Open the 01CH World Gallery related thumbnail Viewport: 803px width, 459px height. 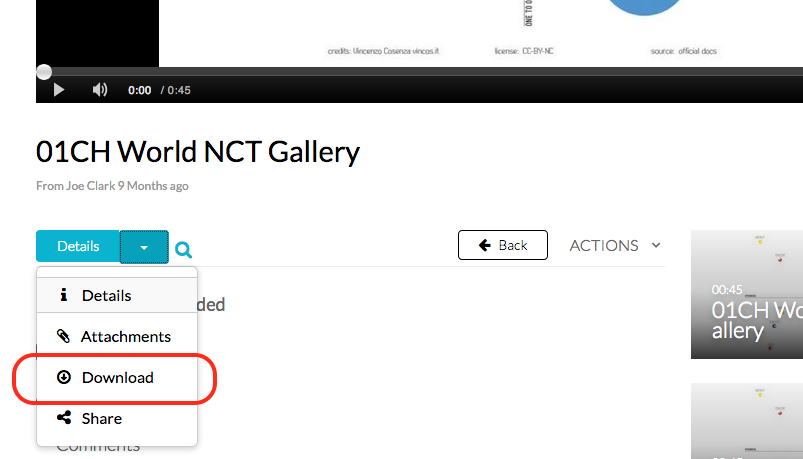pos(747,295)
